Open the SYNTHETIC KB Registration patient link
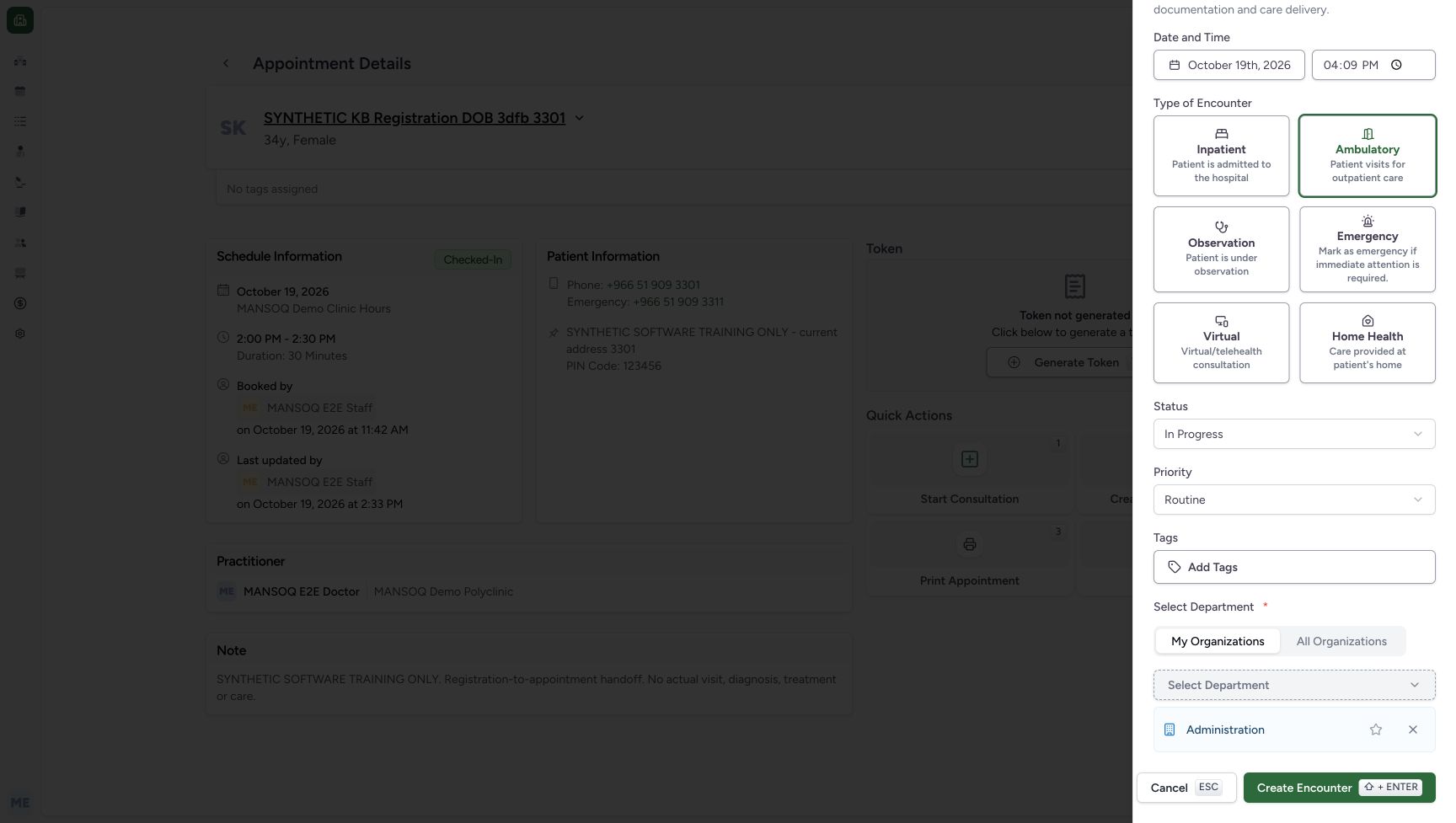The height and width of the screenshot is (823, 1456). pyautogui.click(x=415, y=118)
